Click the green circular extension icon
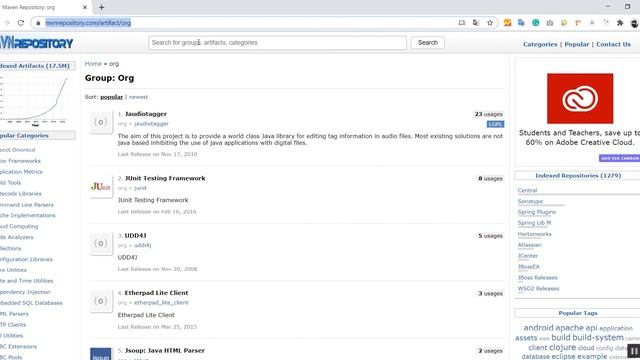Image resolution: width=640 pixels, height=360 pixels. [536, 23]
